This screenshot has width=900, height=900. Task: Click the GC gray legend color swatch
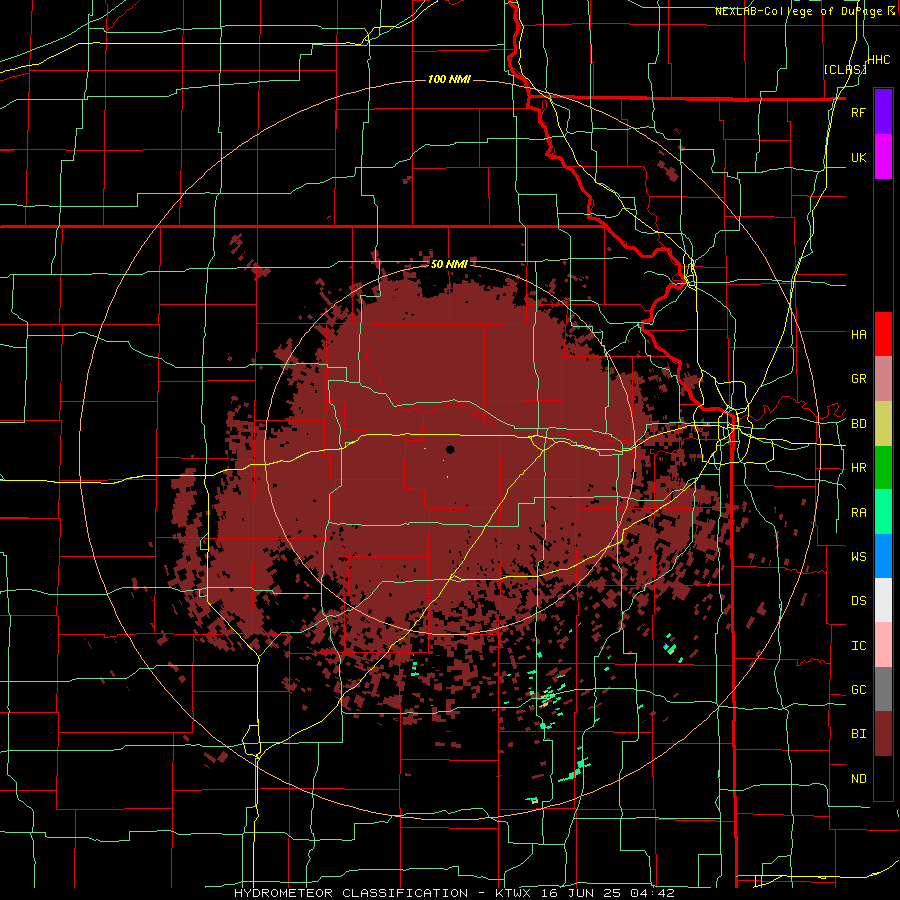click(883, 689)
